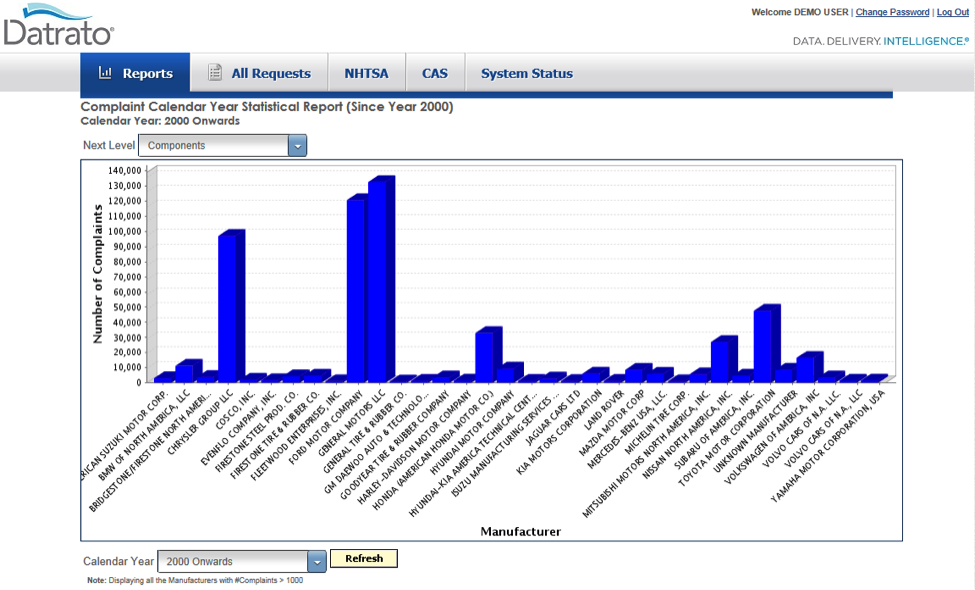Click the 'COSCO, INC.' axis label

235,410
